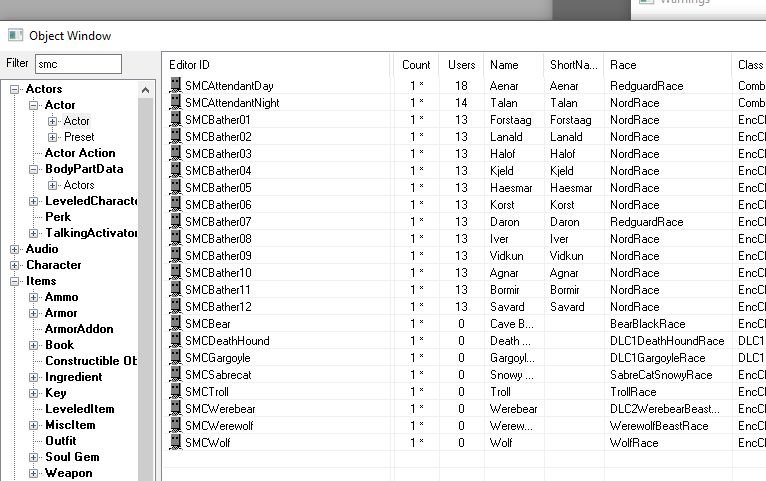Click the Object Window title icon

coord(16,35)
